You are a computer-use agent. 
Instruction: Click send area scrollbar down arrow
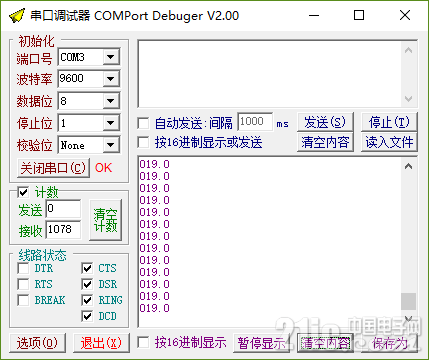click(x=409, y=99)
